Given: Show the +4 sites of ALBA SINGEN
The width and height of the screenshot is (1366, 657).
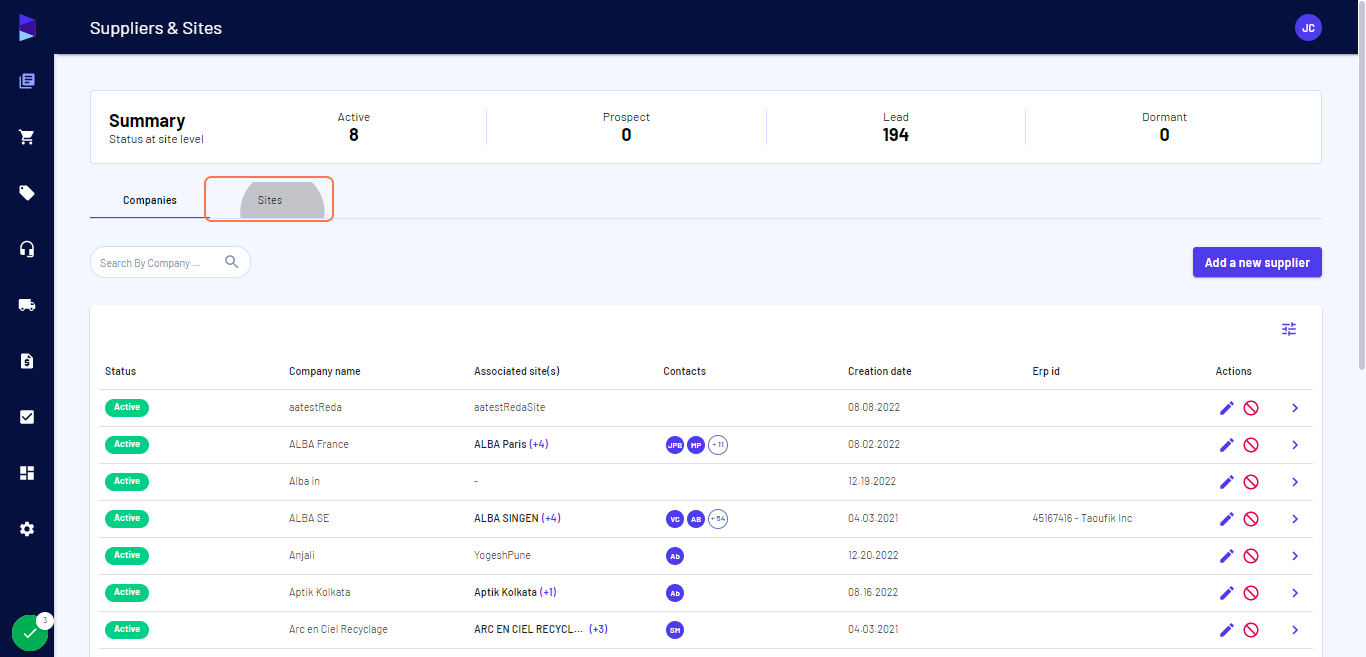Looking at the screenshot, I should 551,518.
